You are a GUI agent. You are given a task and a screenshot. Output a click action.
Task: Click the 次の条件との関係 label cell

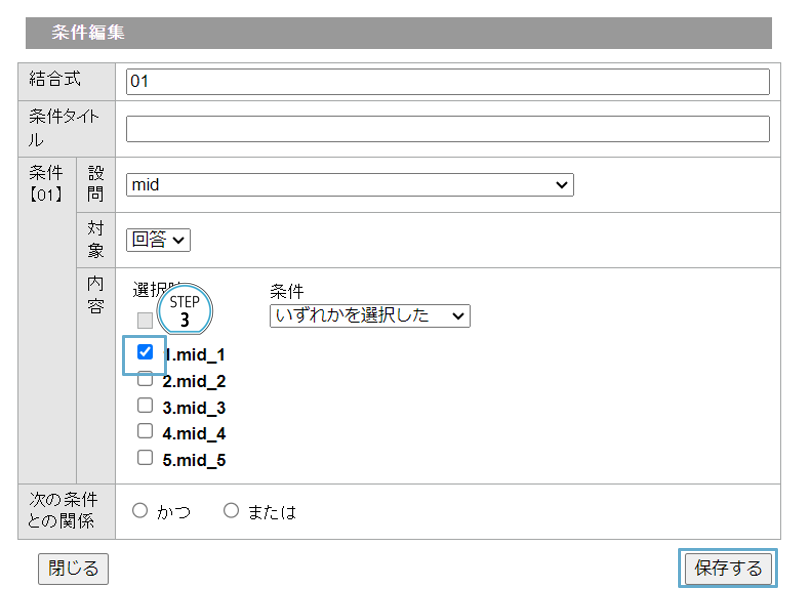(x=66, y=511)
